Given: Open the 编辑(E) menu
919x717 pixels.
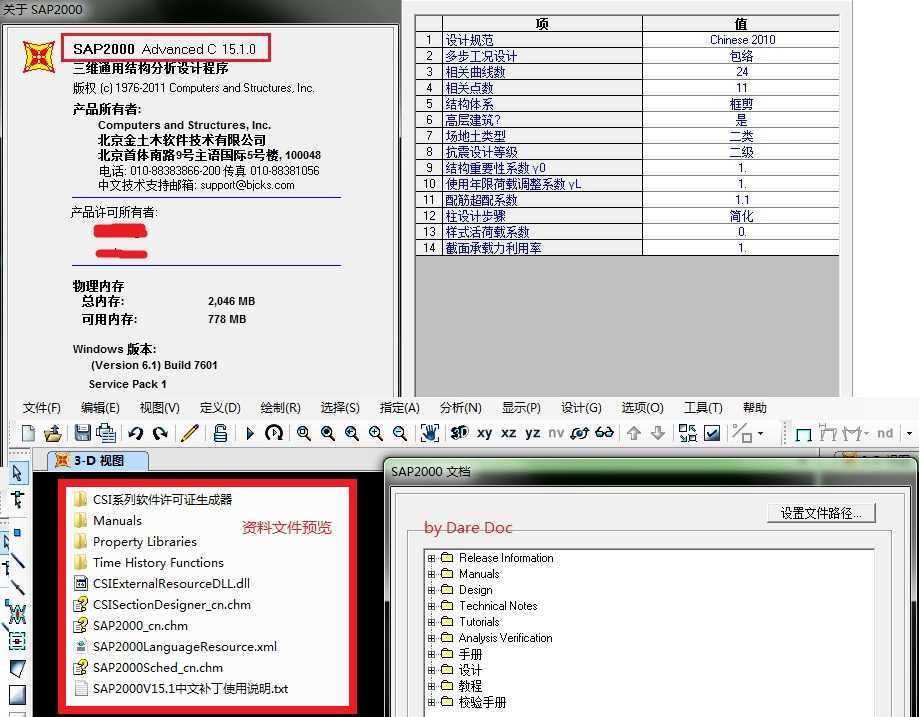Looking at the screenshot, I should [100, 407].
